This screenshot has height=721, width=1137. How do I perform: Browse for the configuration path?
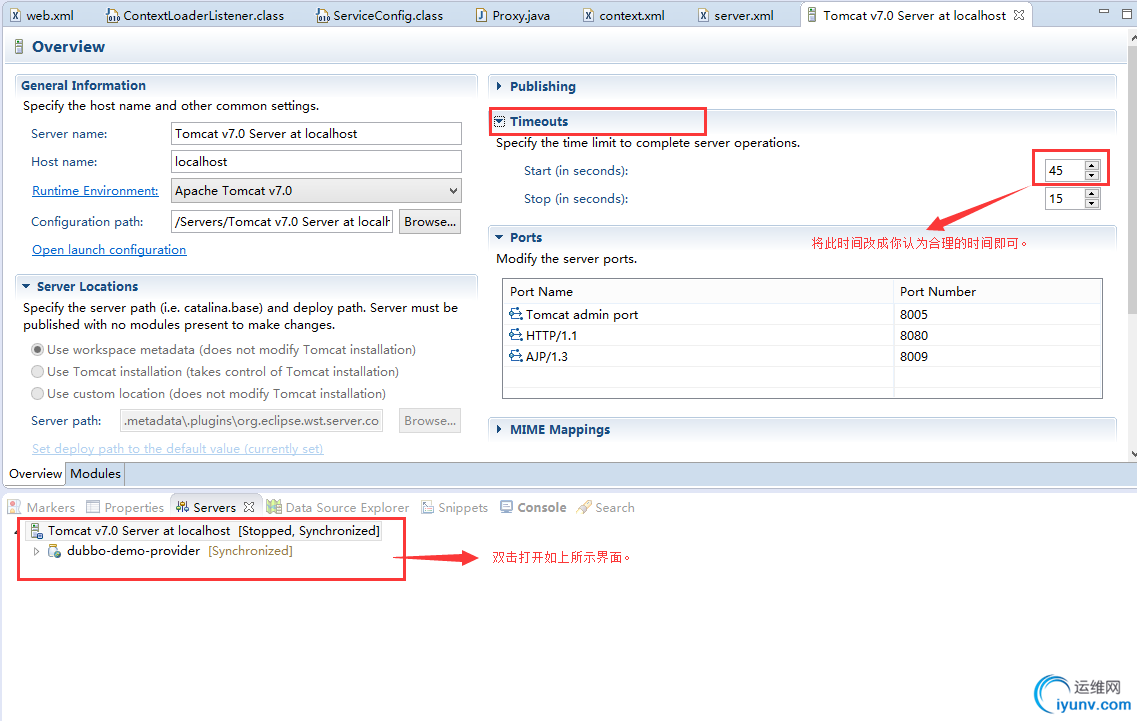[x=430, y=222]
